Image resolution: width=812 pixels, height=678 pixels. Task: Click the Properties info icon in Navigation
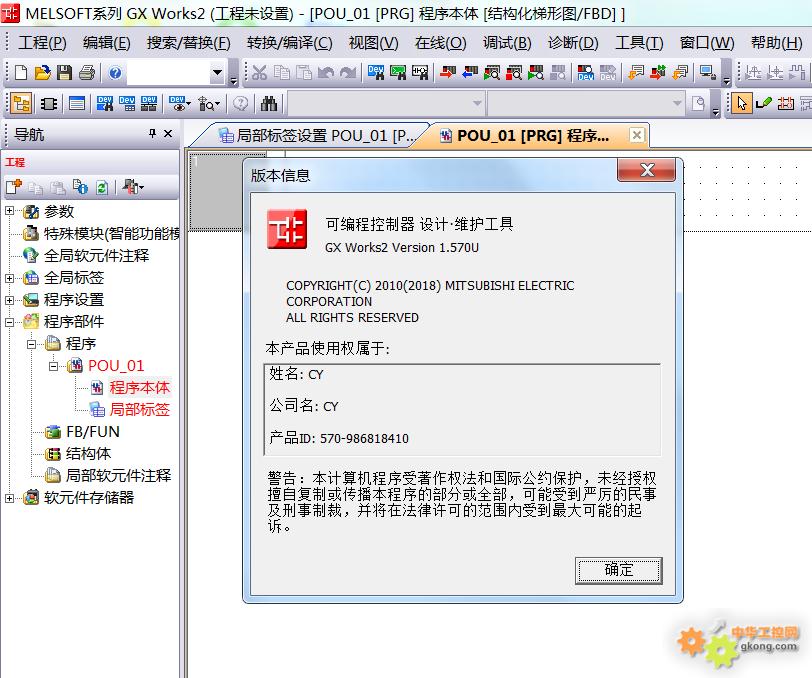click(x=80, y=187)
